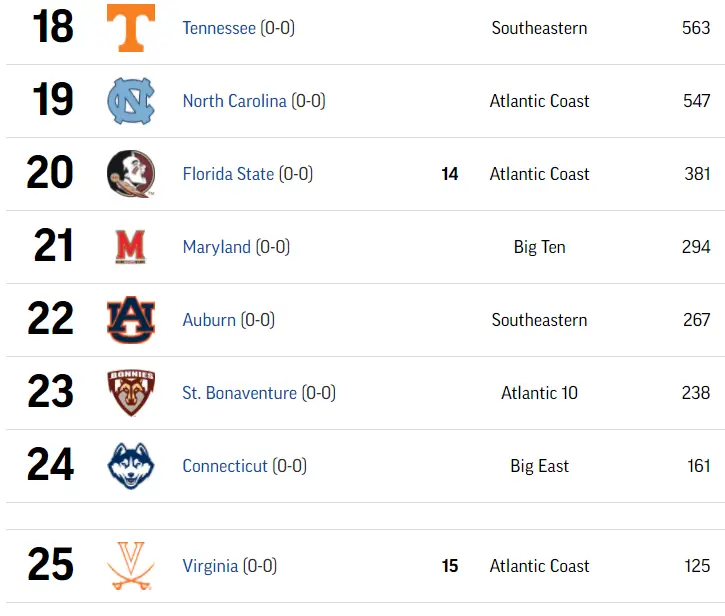
Task: Open the Virginia team link
Action: (x=210, y=566)
